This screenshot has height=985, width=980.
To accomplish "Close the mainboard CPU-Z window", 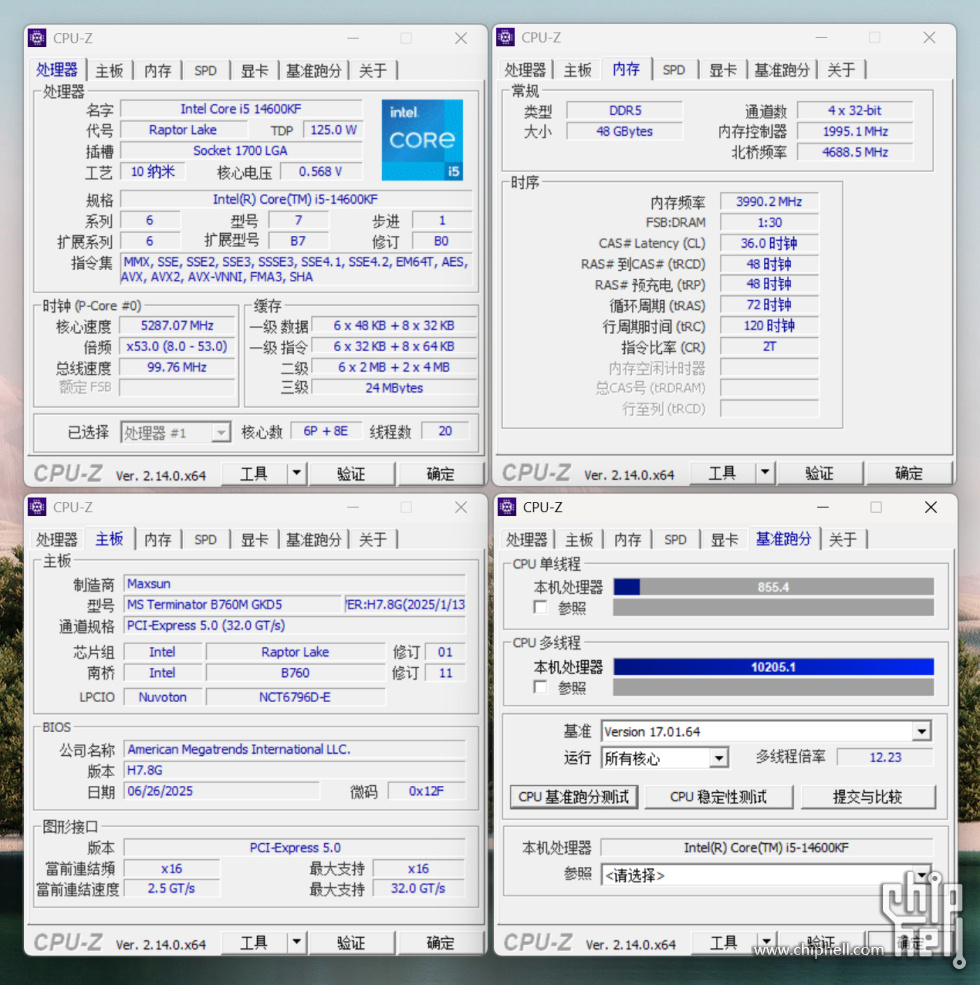I will click(x=460, y=507).
